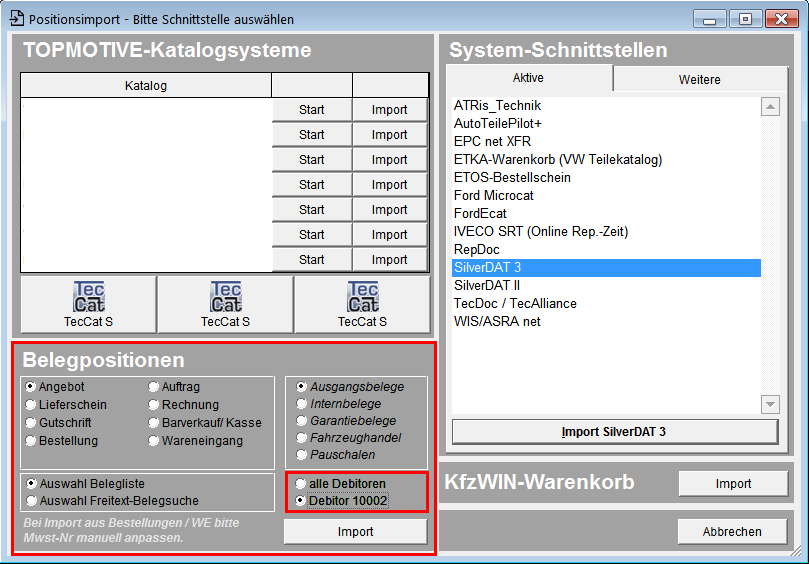The width and height of the screenshot is (809, 564).
Task: Click the Katalog column header
Action: click(146, 86)
